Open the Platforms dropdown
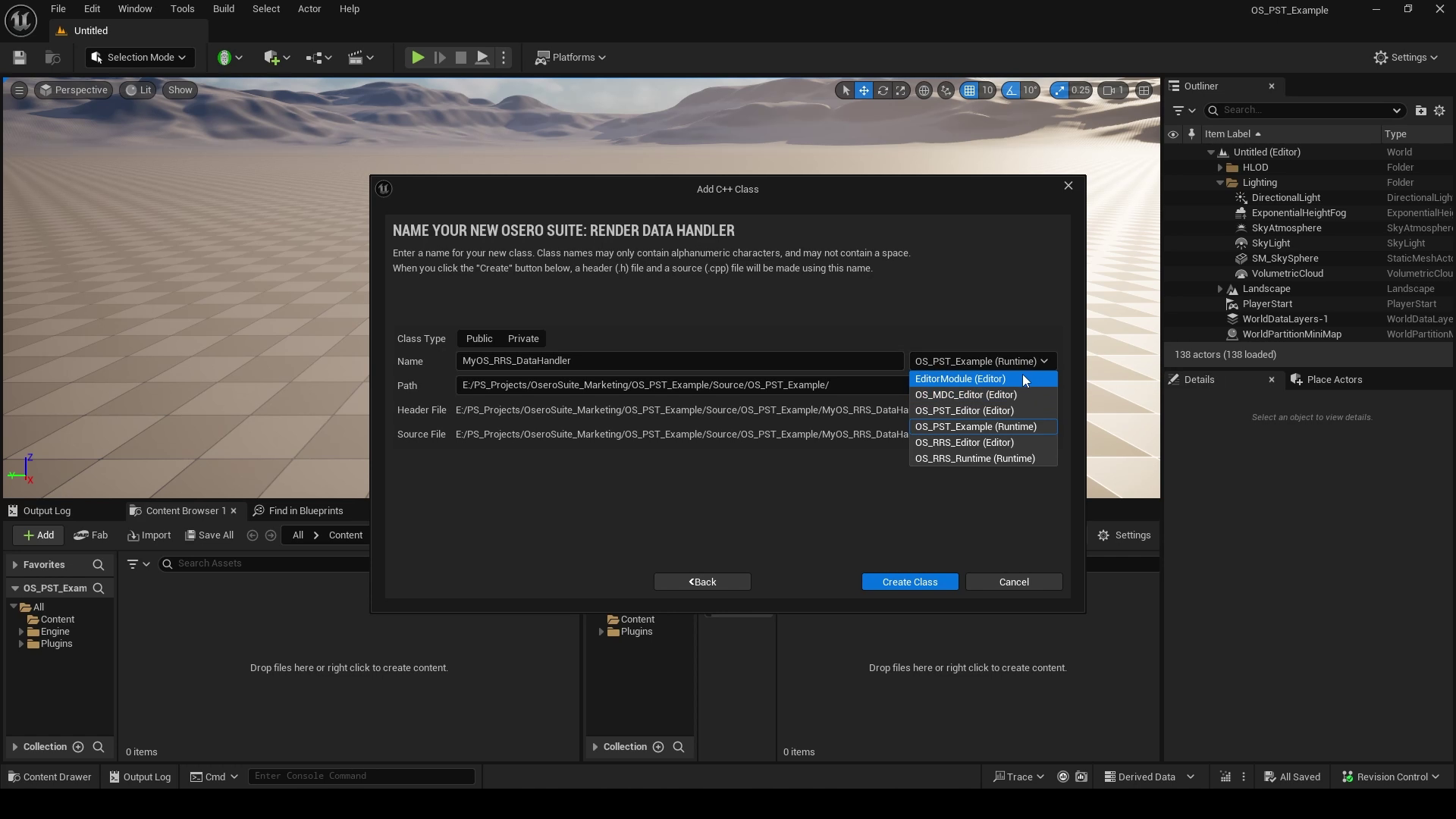Screen dimensions: 1456x819 coord(570,58)
